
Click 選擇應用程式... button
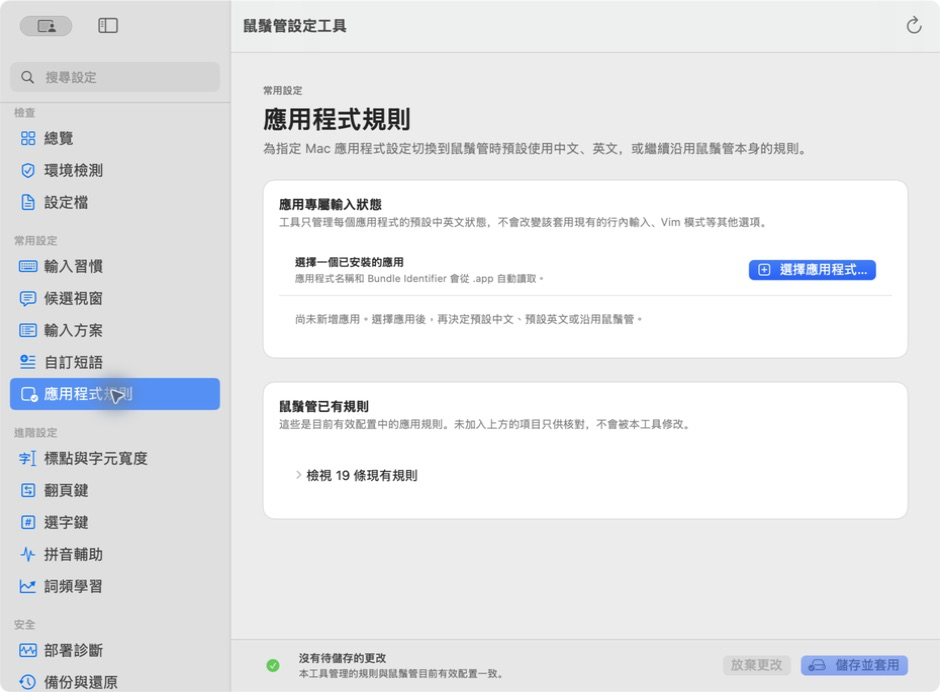pos(812,270)
